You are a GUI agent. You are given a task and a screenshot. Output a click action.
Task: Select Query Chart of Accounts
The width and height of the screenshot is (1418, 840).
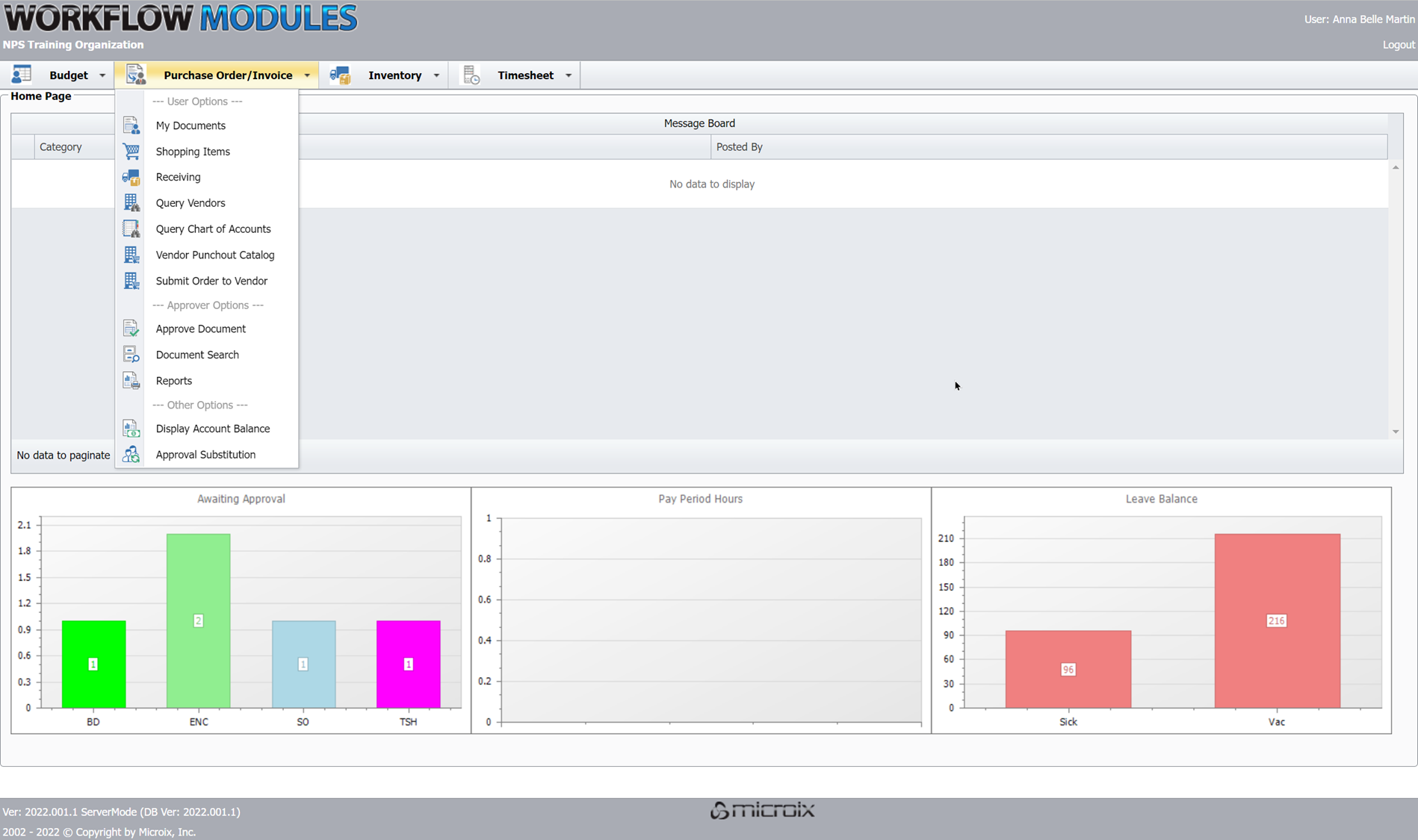(x=213, y=229)
